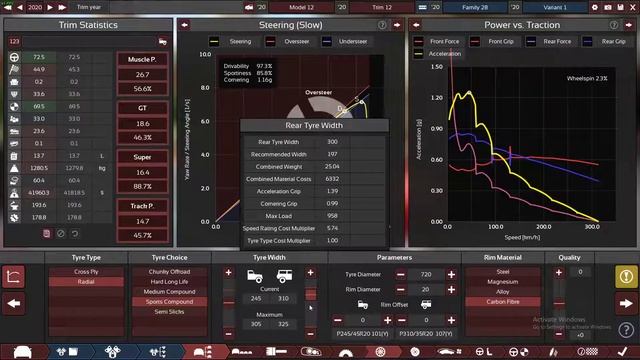The width and height of the screenshot is (640, 360).
Task: Open the steering and safety tab icon
Action: click(518, 351)
